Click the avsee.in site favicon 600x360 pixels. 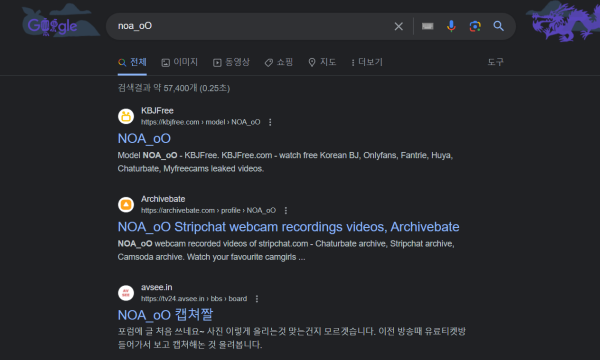point(126,293)
